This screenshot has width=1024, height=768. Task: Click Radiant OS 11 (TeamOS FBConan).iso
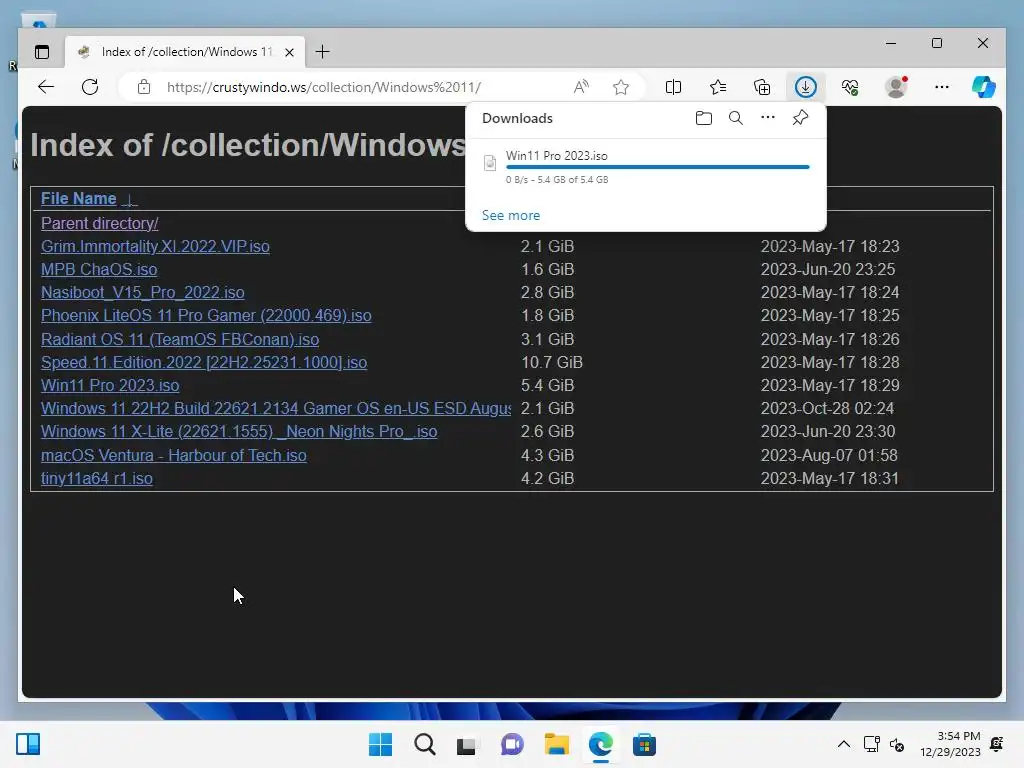pyautogui.click(x=180, y=340)
